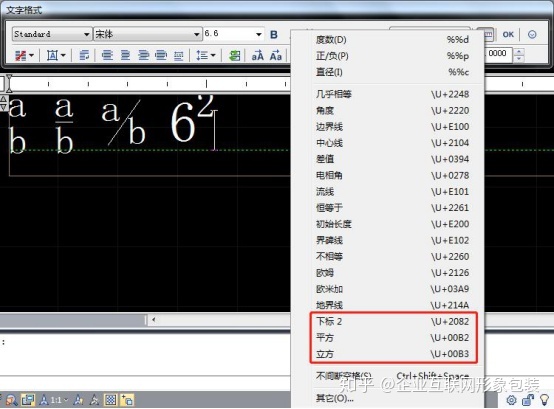554x409 pixels.
Task: Insert the 度数(D) degree symbol
Action: click(x=392, y=40)
